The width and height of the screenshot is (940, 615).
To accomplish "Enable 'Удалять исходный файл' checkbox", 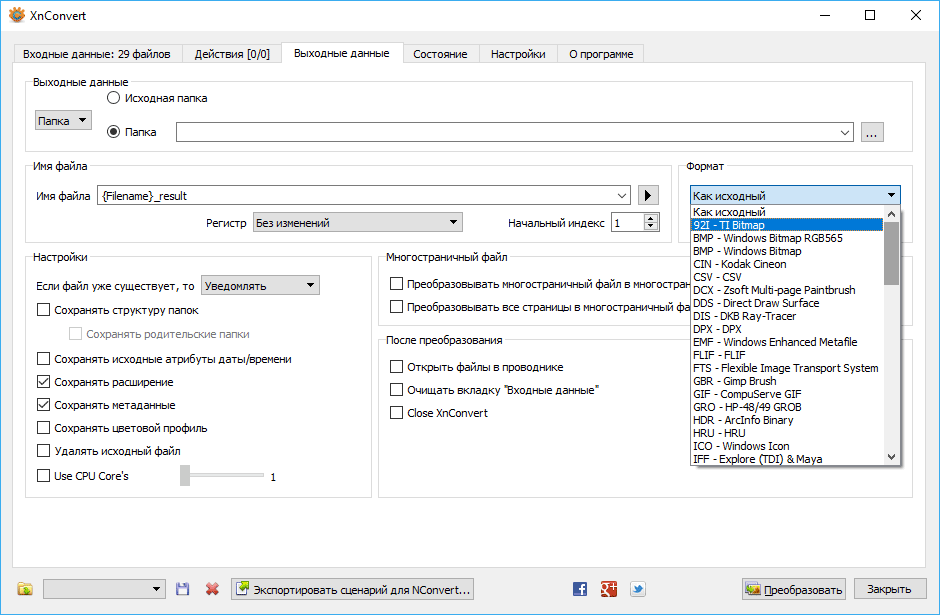I will 43,451.
